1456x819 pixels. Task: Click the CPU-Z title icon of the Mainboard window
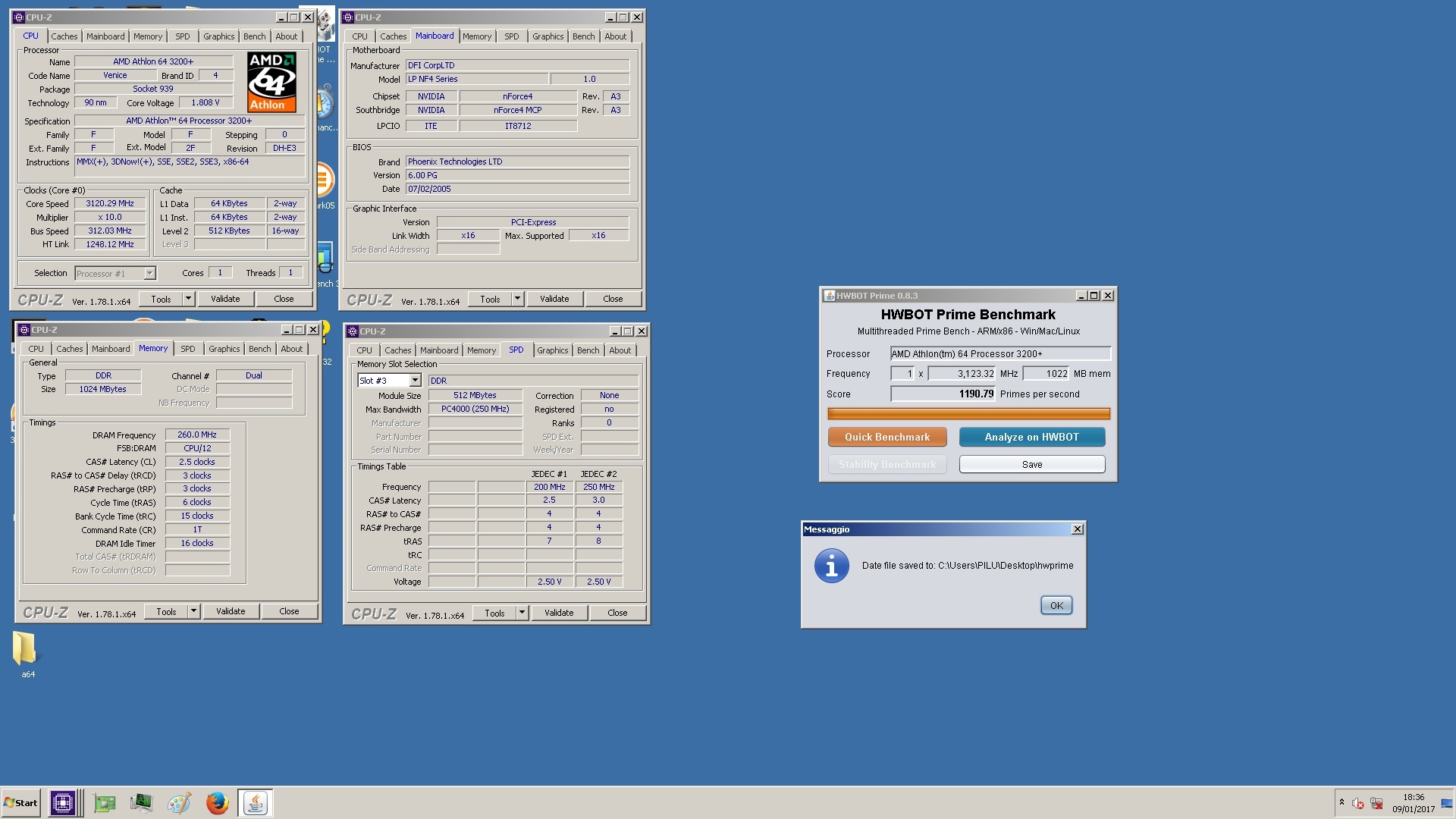[x=348, y=17]
